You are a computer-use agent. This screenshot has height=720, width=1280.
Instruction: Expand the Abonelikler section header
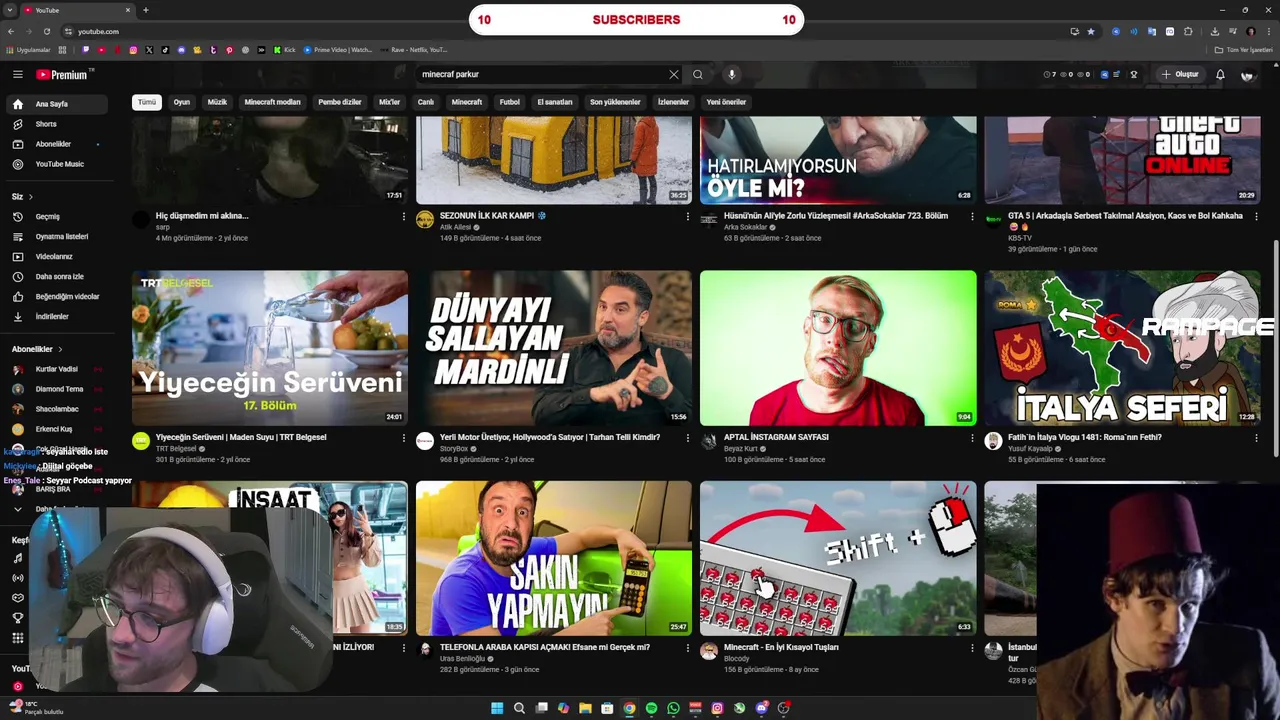[37, 349]
